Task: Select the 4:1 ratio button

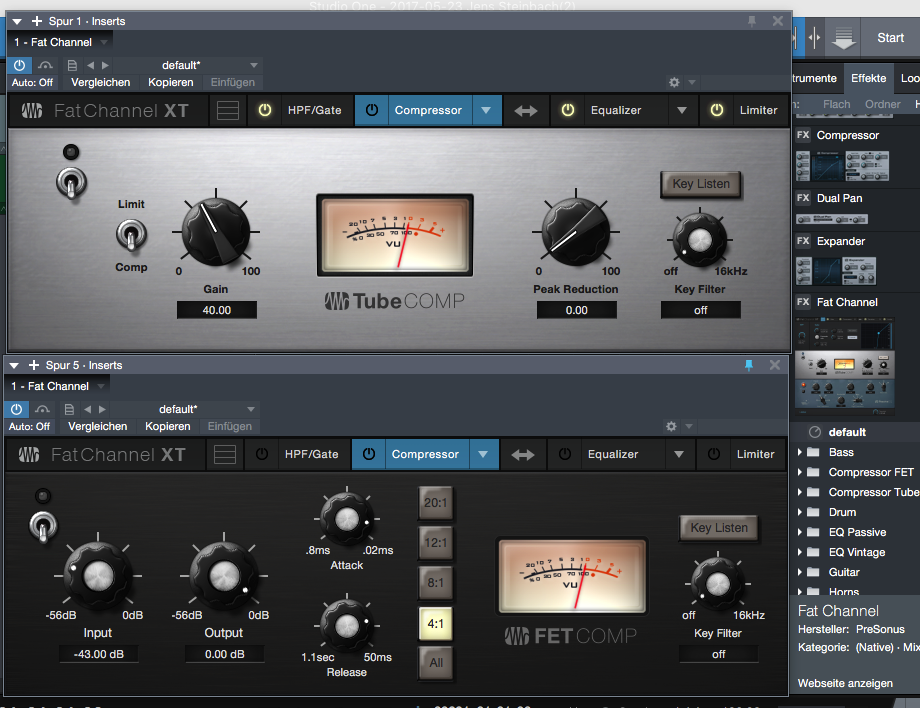Action: (x=435, y=624)
